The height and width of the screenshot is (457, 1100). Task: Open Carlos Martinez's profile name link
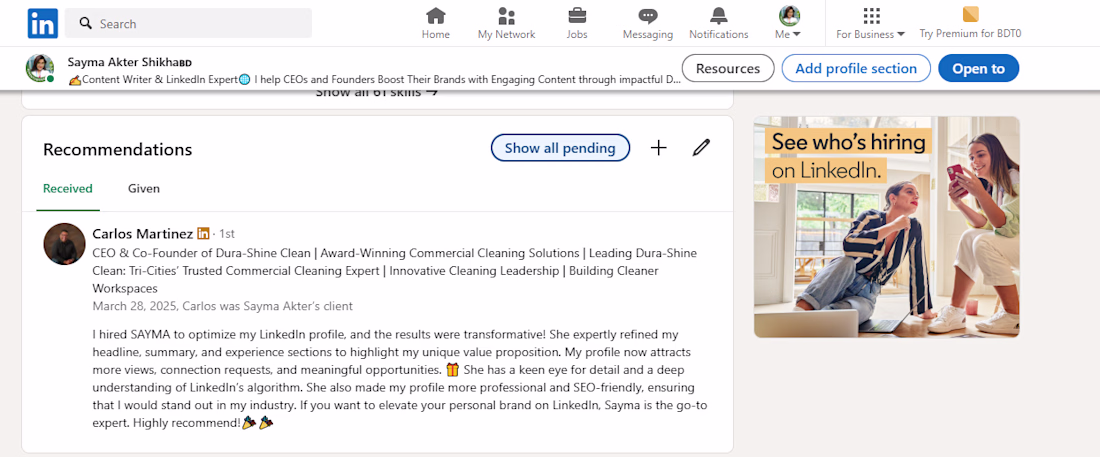[143, 233]
